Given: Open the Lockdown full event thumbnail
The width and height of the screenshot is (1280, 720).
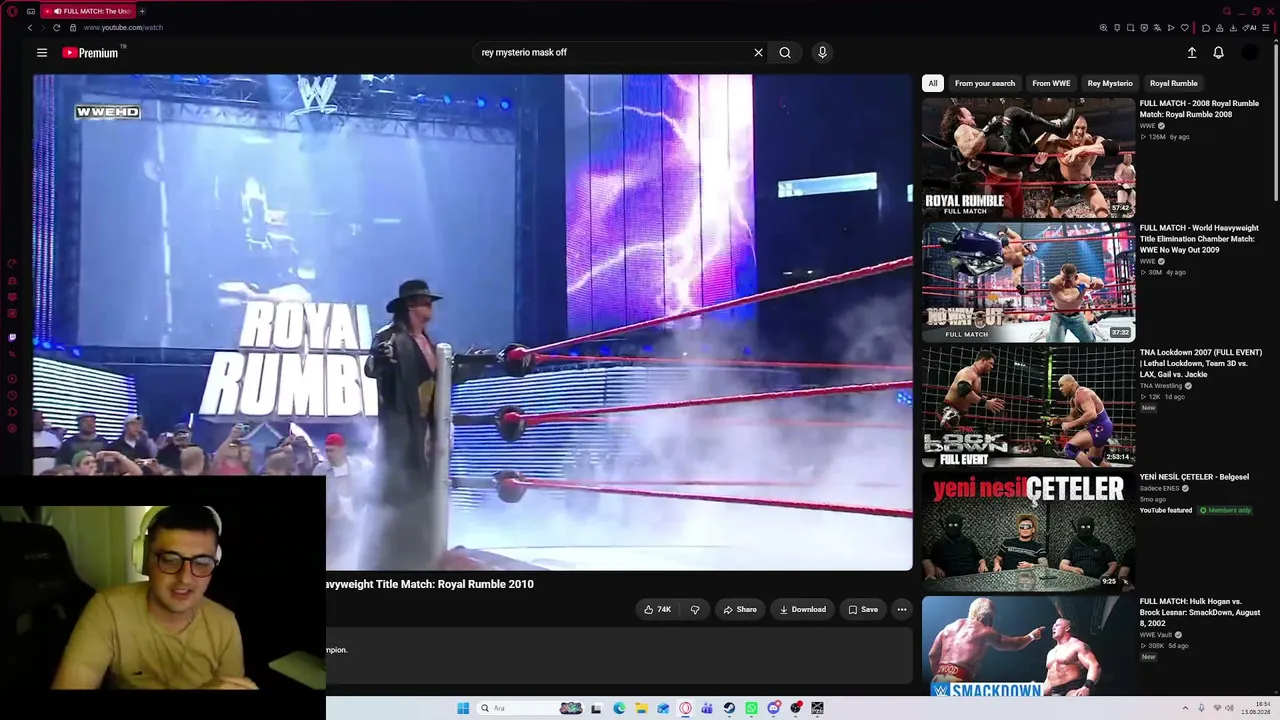Looking at the screenshot, I should [1028, 407].
